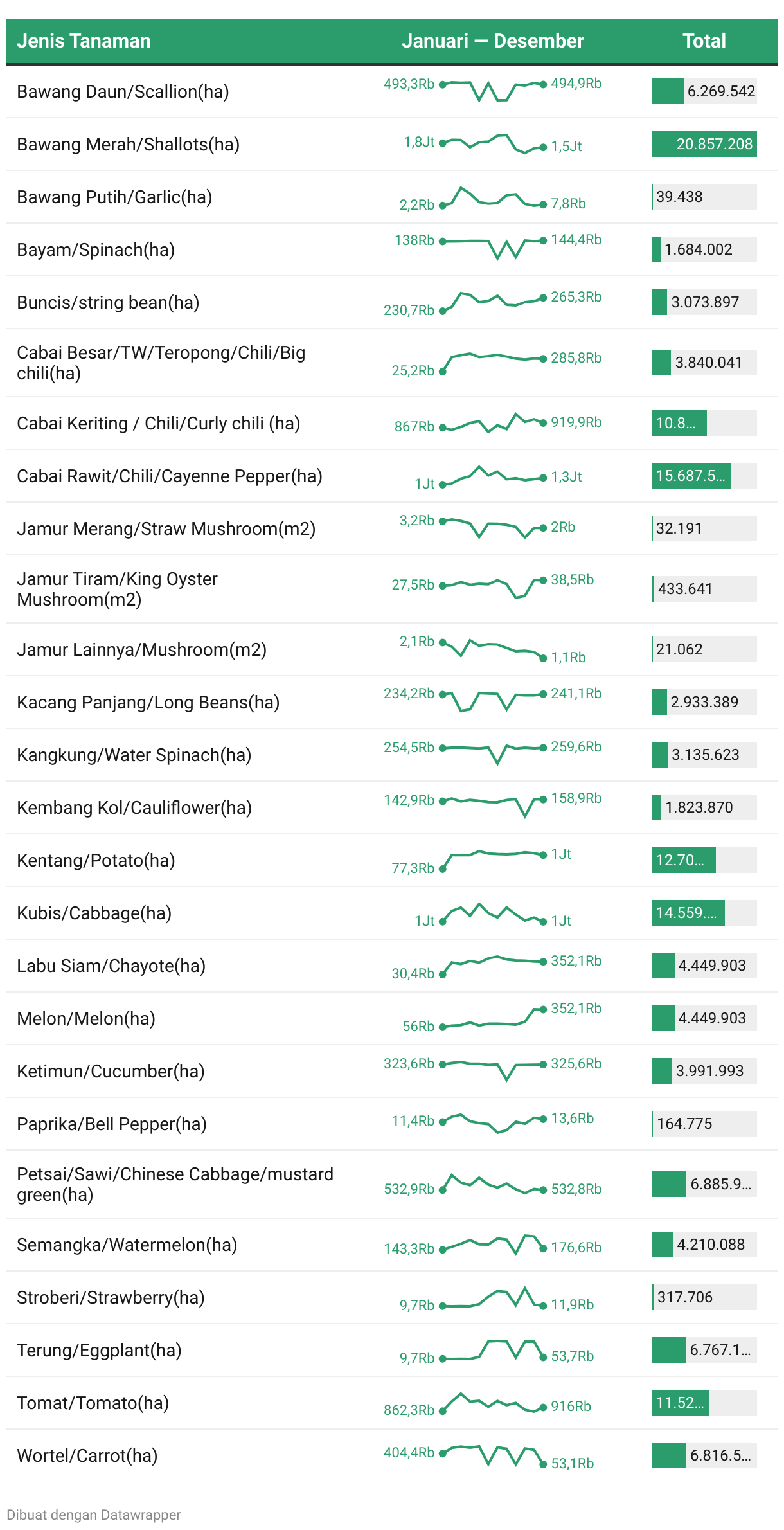Image resolution: width=784 pixels, height=1530 pixels.
Task: Click the sparkline for Bayam/Spinach
Action: point(493,246)
